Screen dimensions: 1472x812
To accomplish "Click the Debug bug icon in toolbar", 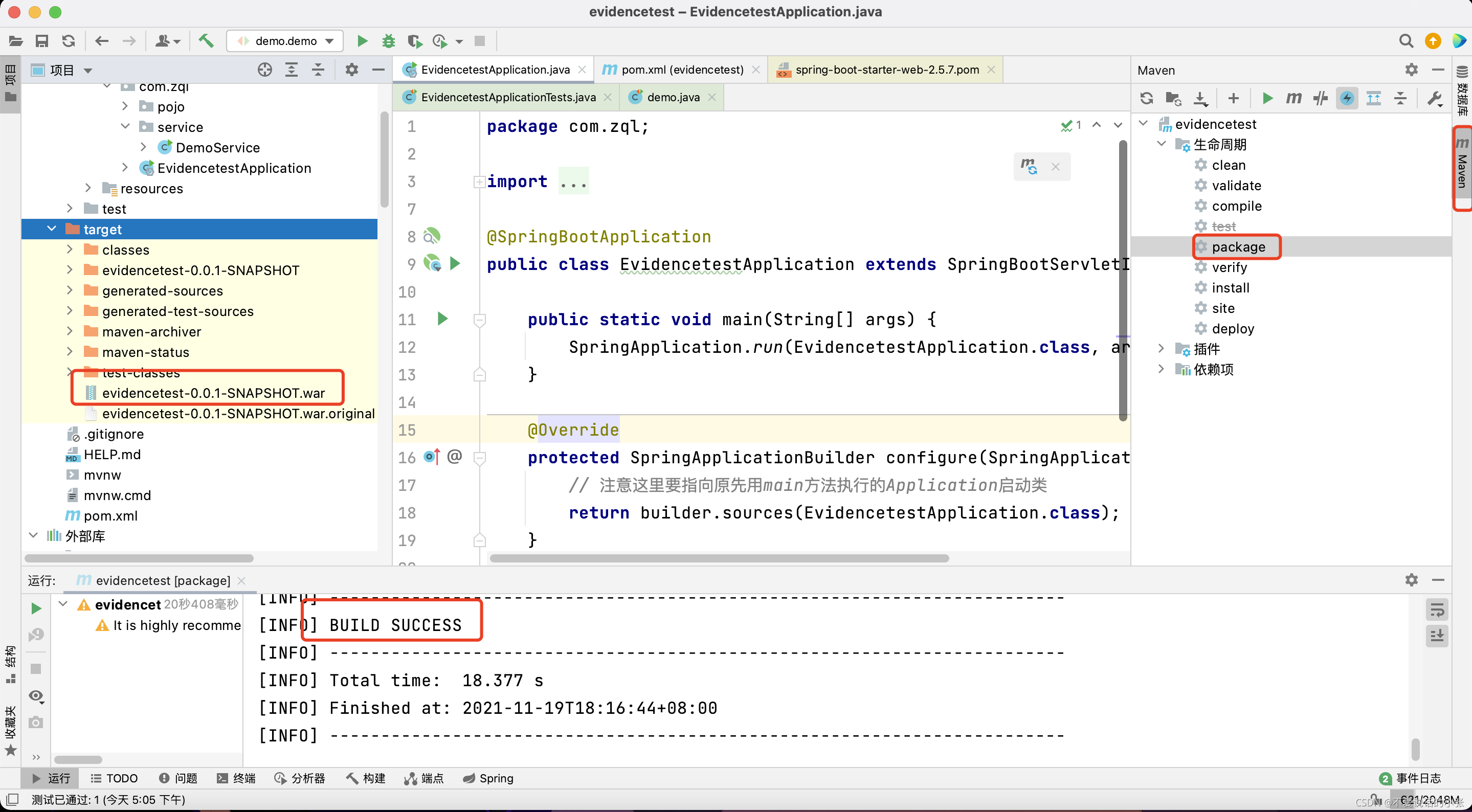I will 389,40.
